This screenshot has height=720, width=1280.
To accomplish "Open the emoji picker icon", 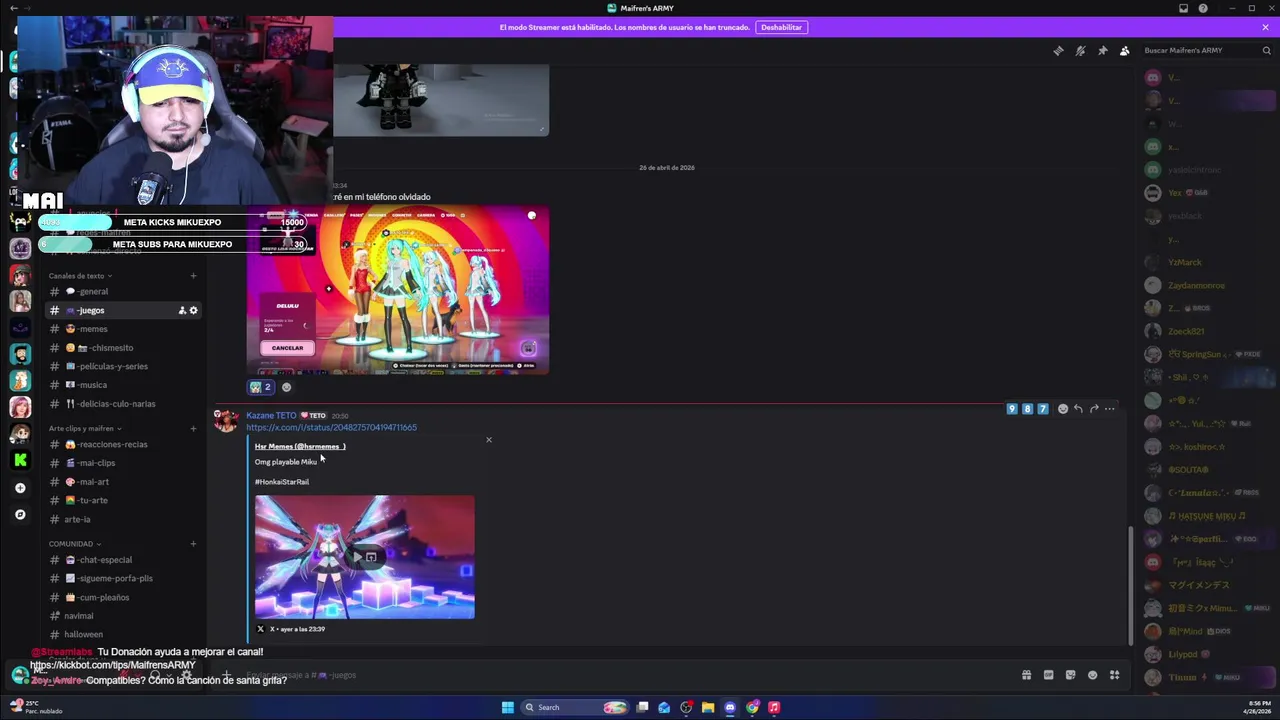I will point(1092,675).
